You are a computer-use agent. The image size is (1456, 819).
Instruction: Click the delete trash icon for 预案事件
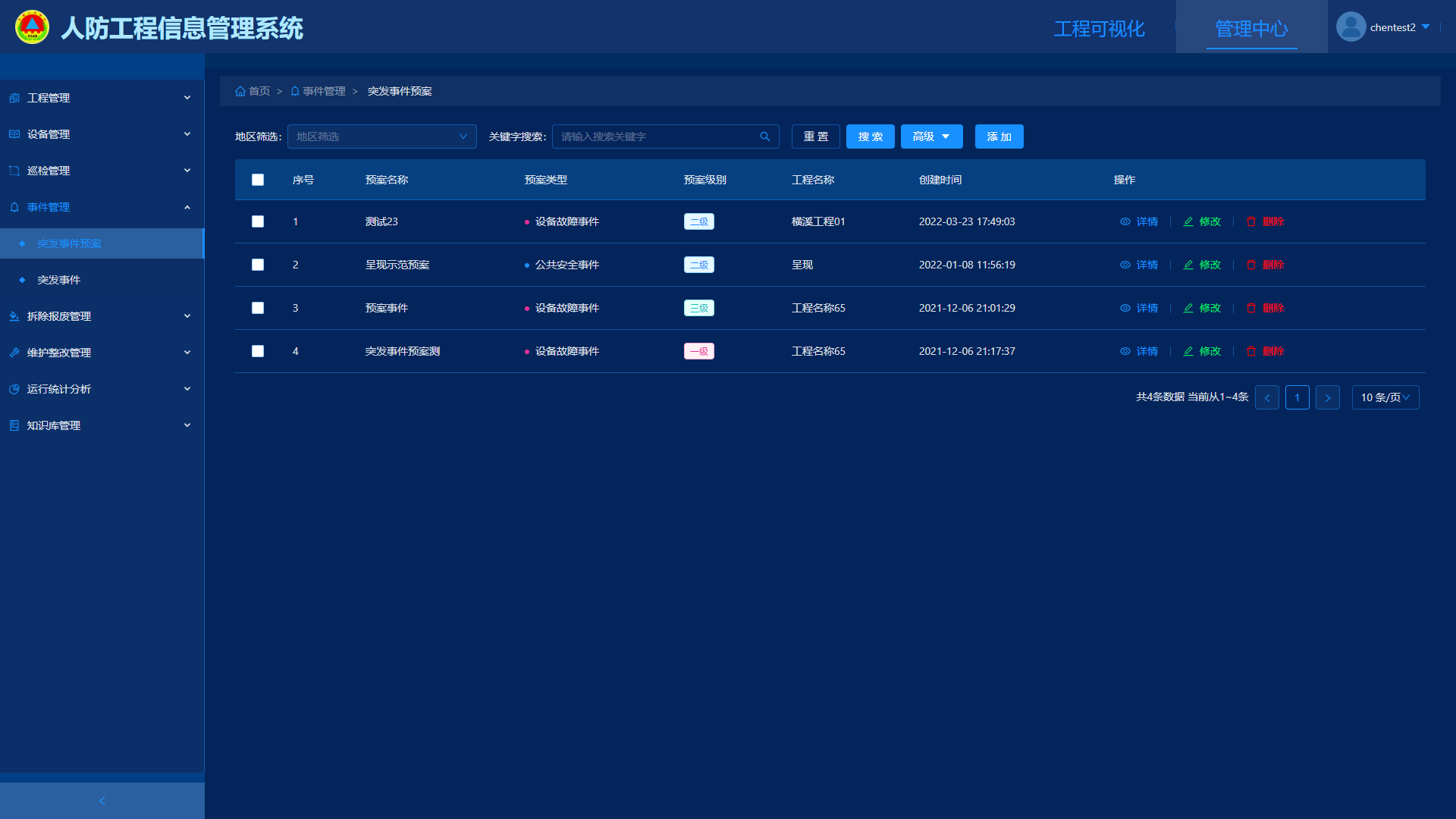click(x=1251, y=308)
